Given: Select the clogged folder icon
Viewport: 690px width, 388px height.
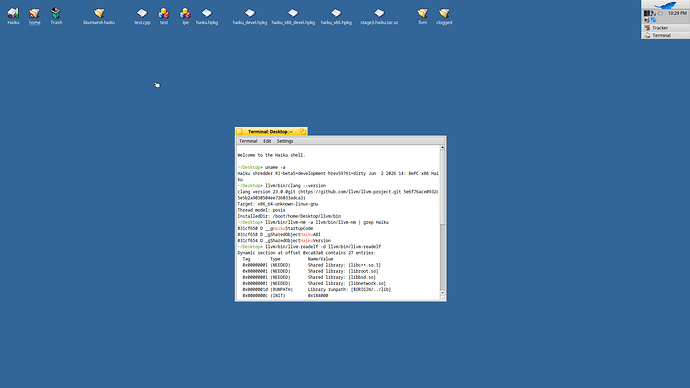Looking at the screenshot, I should click(x=444, y=13).
